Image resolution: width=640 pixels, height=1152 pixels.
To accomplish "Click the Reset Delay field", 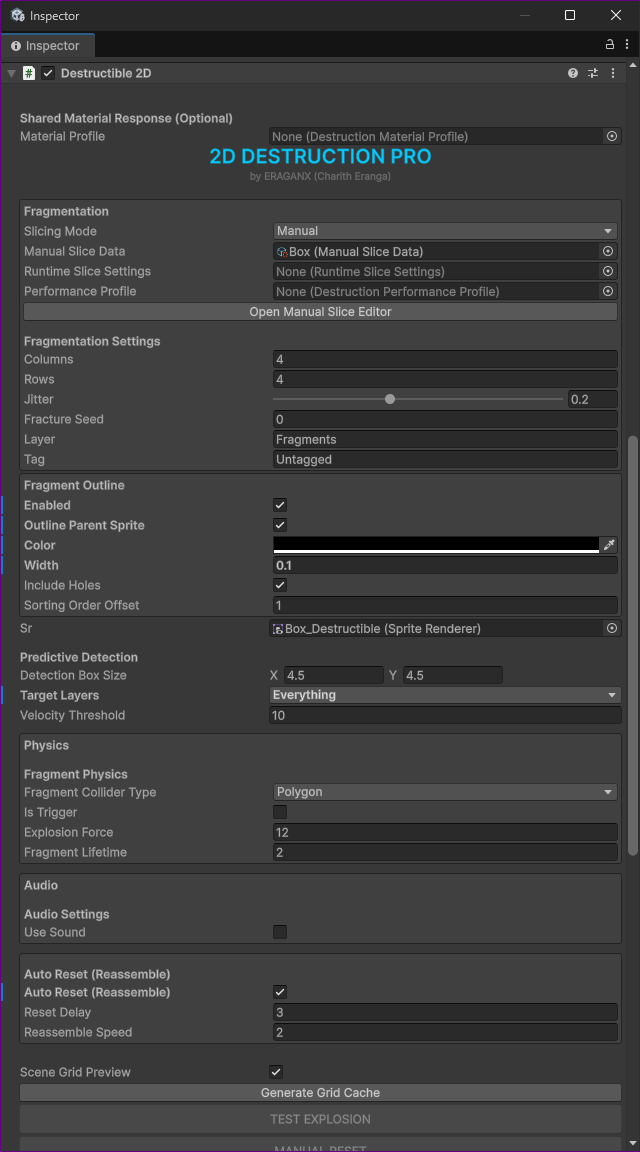I will pyautogui.click(x=445, y=1012).
